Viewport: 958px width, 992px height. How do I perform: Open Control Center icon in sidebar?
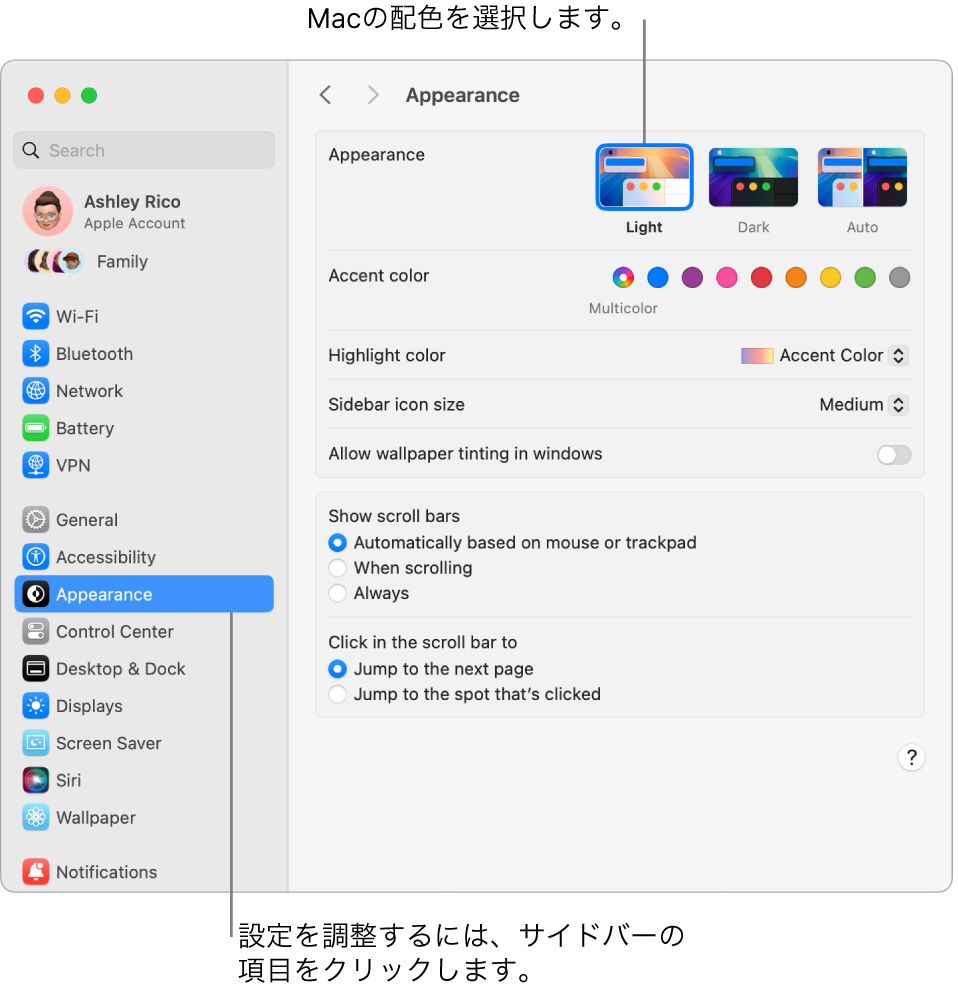pyautogui.click(x=35, y=631)
